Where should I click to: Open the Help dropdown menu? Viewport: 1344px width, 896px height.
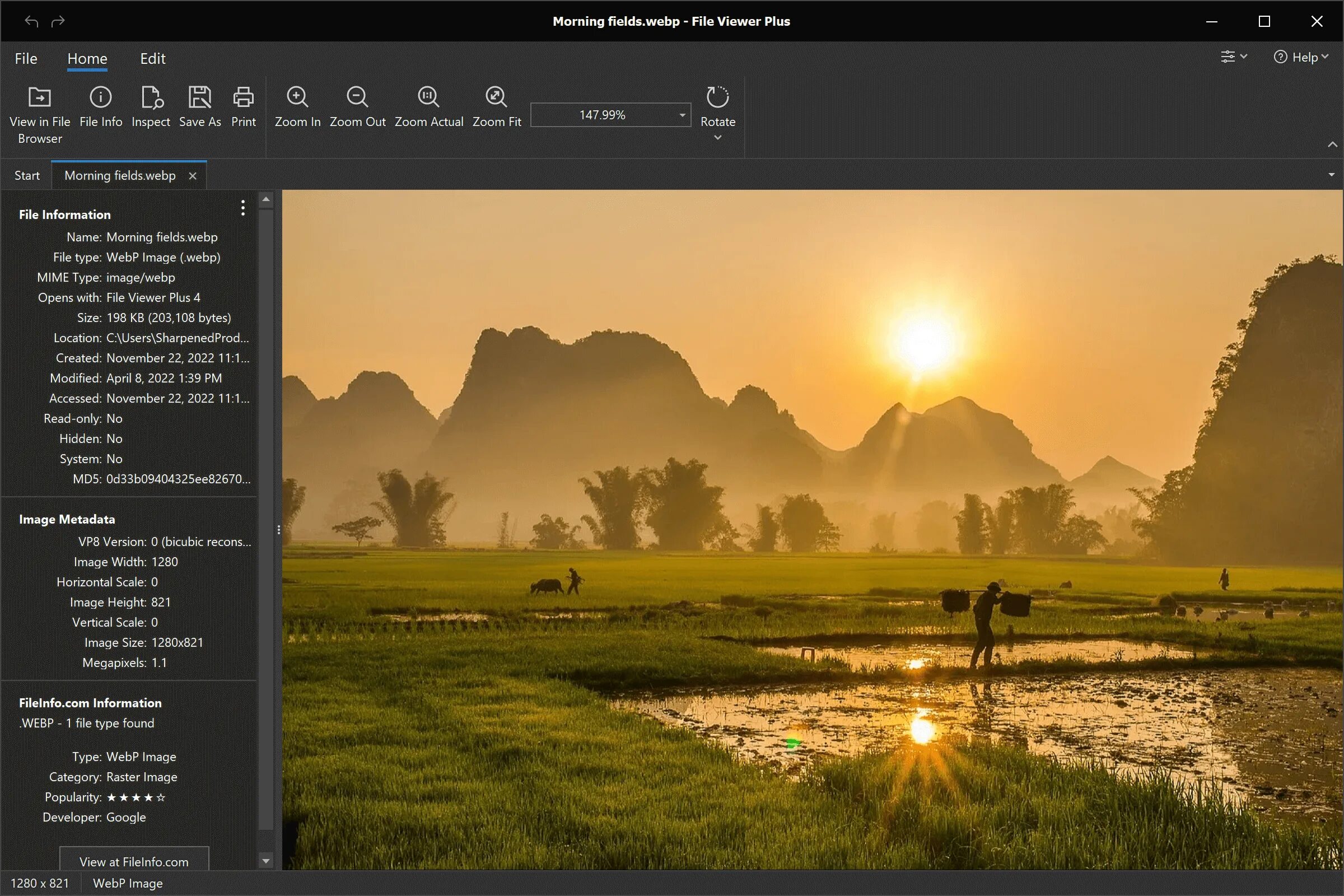[x=1300, y=57]
